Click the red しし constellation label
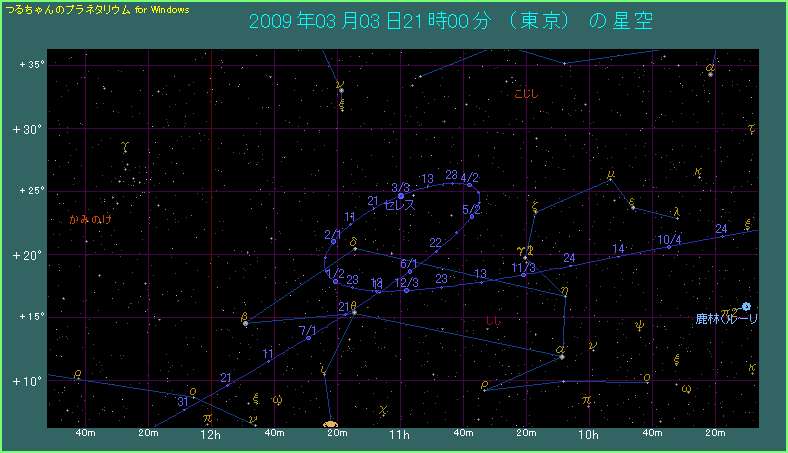The image size is (788, 453). point(492,321)
